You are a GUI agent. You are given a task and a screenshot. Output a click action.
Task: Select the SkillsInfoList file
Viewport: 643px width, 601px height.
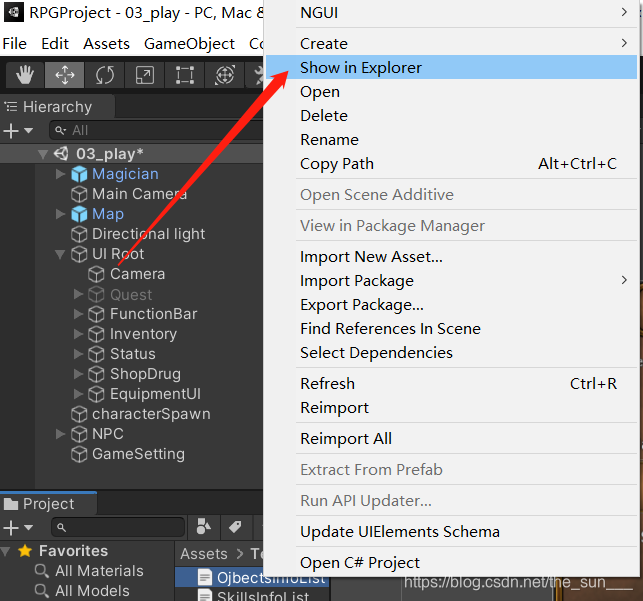pyautogui.click(x=263, y=596)
